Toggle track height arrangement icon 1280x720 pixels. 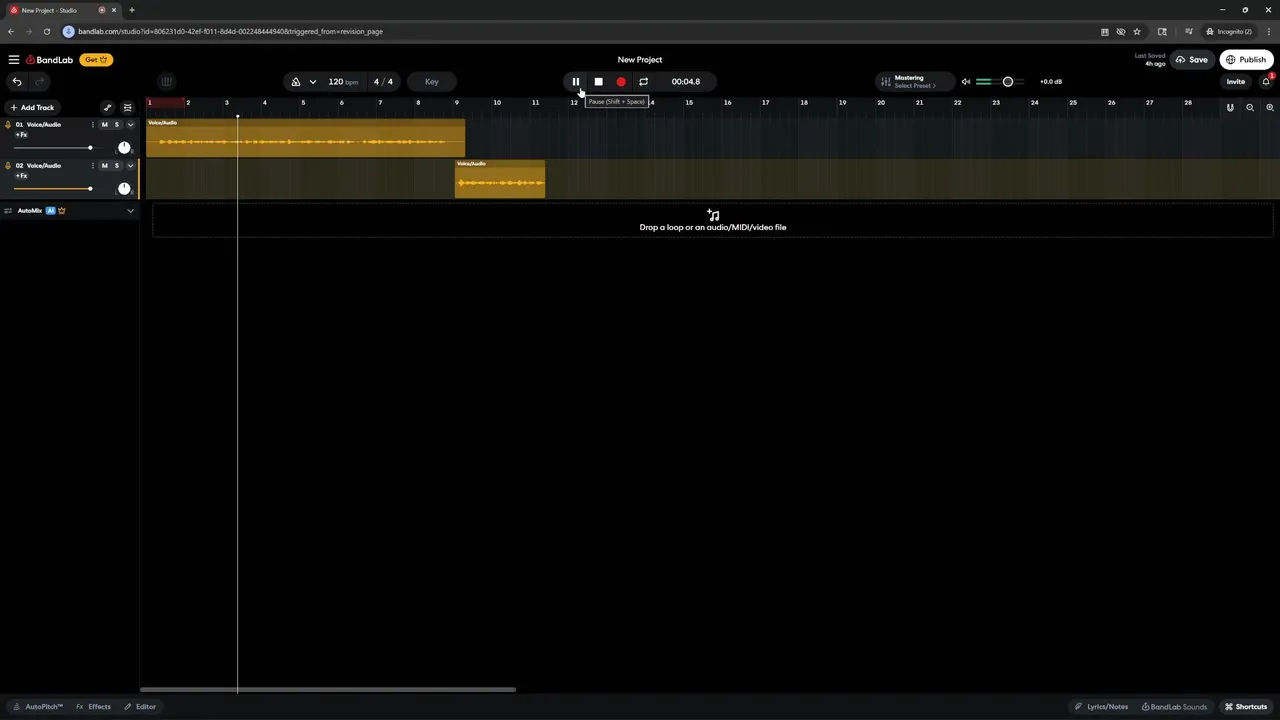pyautogui.click(x=127, y=108)
